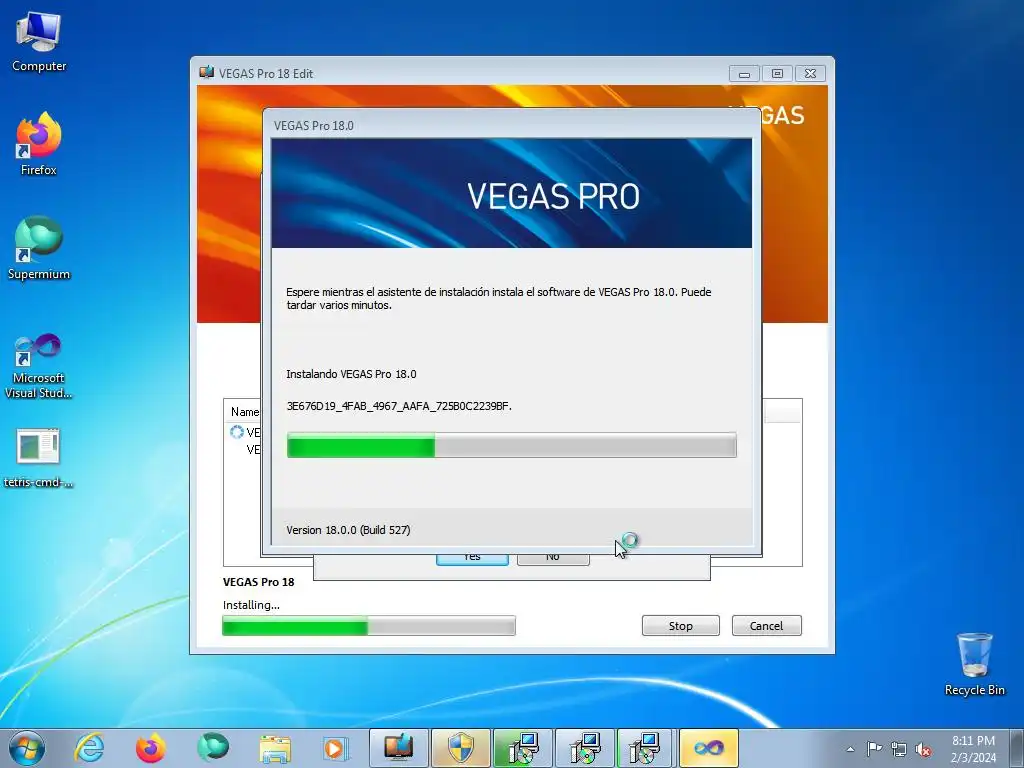
Task: Click the Stop button in VEGAS Pro 18 Edit
Action: pyautogui.click(x=680, y=626)
